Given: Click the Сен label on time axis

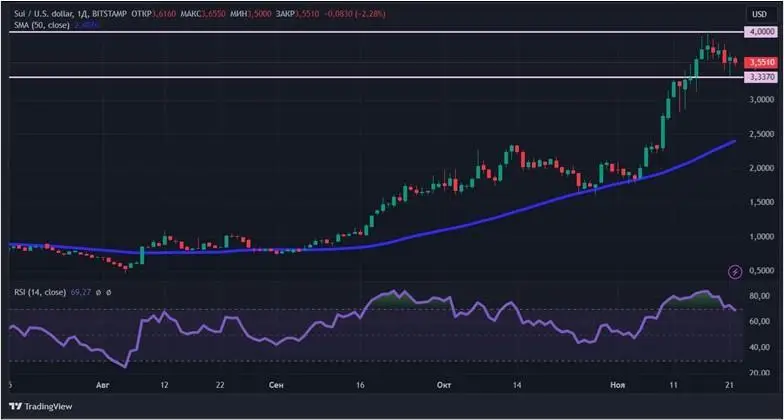Looking at the screenshot, I should 276,384.
